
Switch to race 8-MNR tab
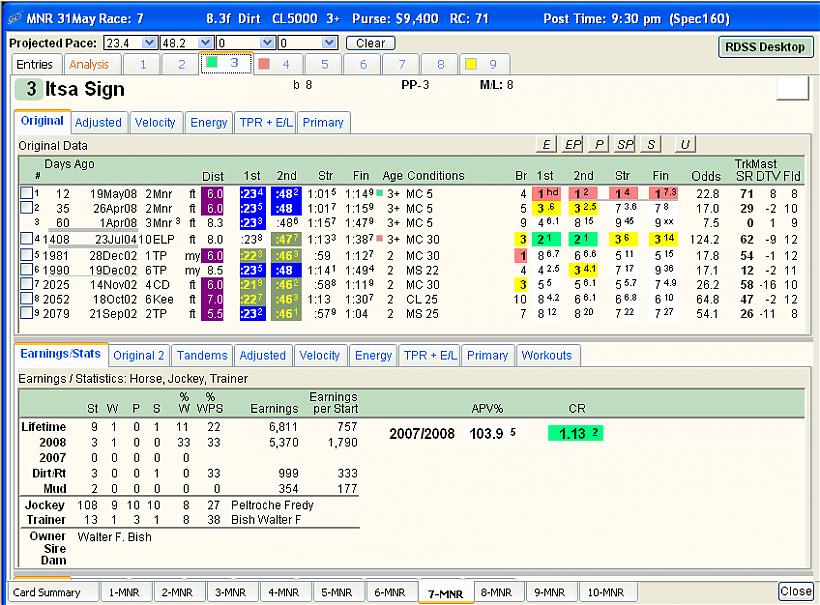click(496, 592)
